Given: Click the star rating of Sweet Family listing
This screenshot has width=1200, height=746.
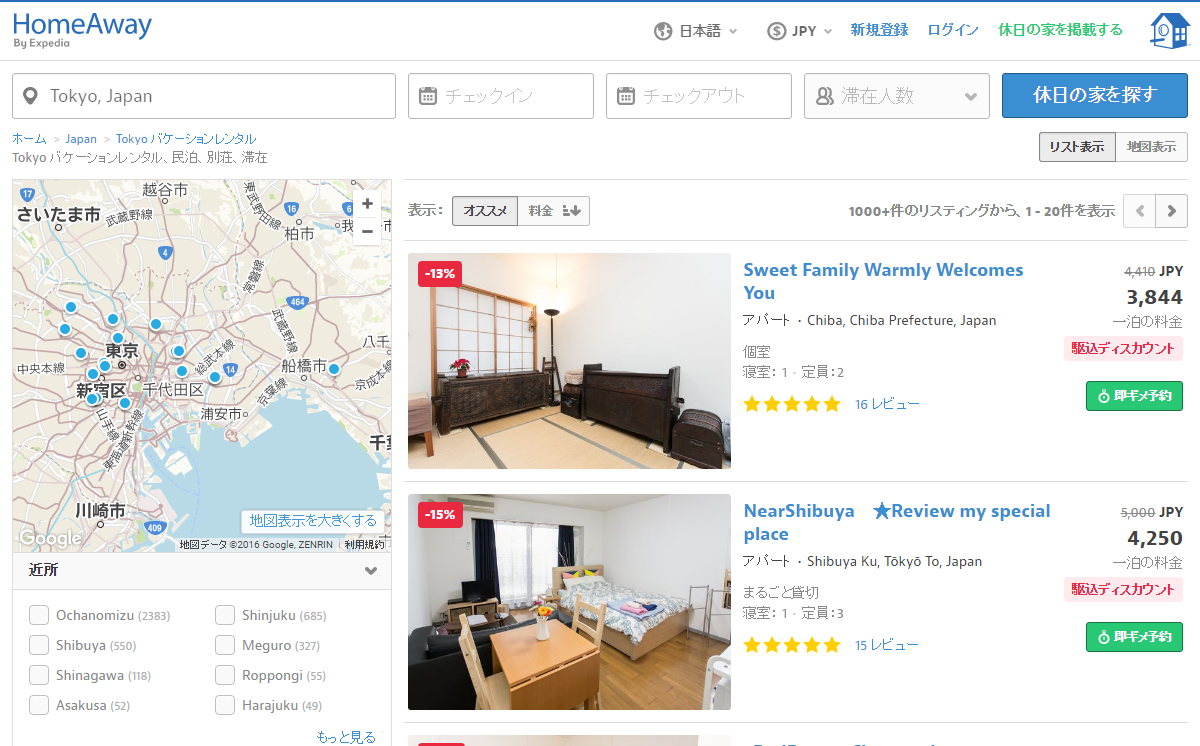Looking at the screenshot, I should coord(792,404).
